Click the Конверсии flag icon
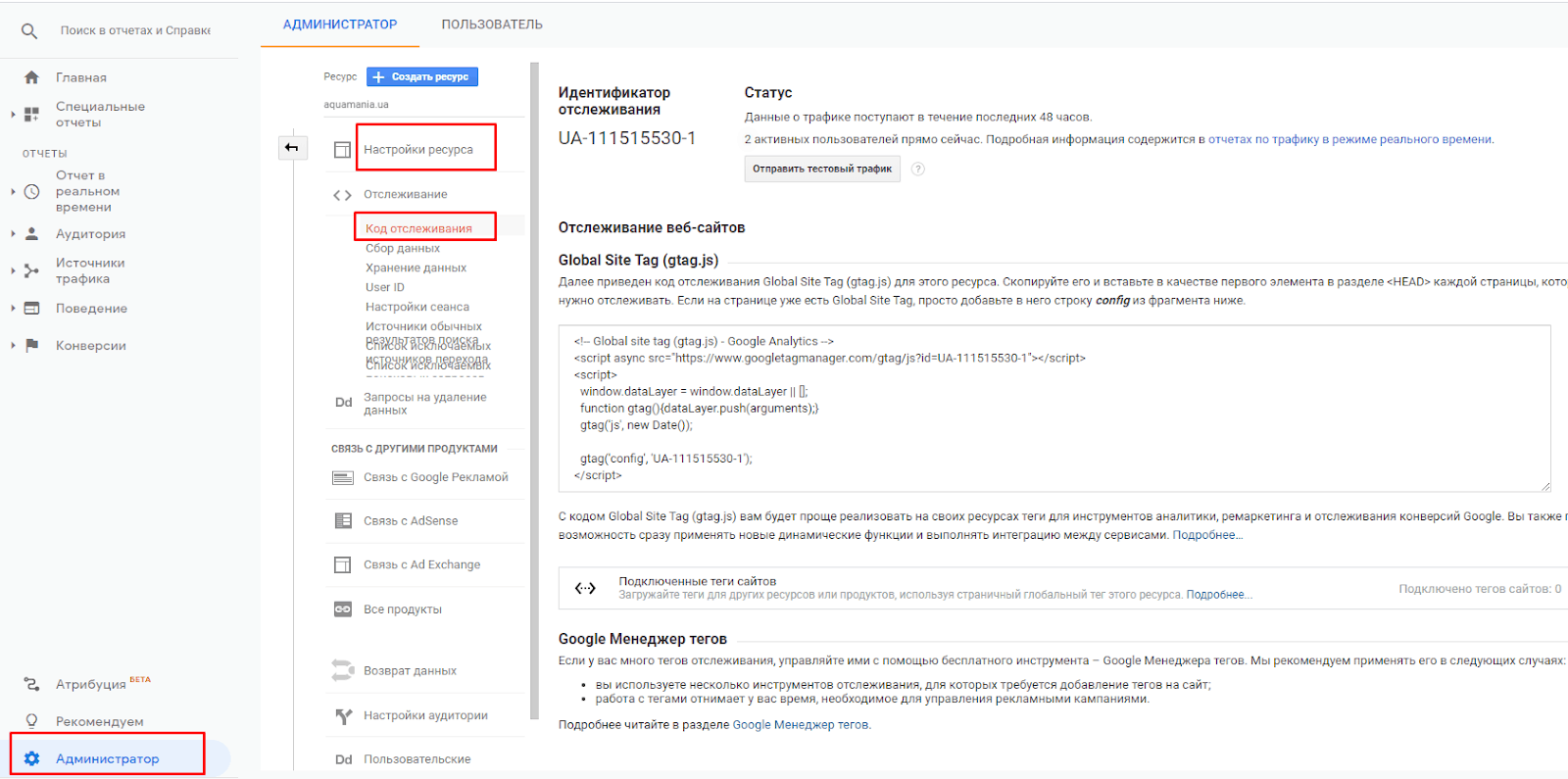Viewport: 1568px width, 779px height. coord(31,346)
